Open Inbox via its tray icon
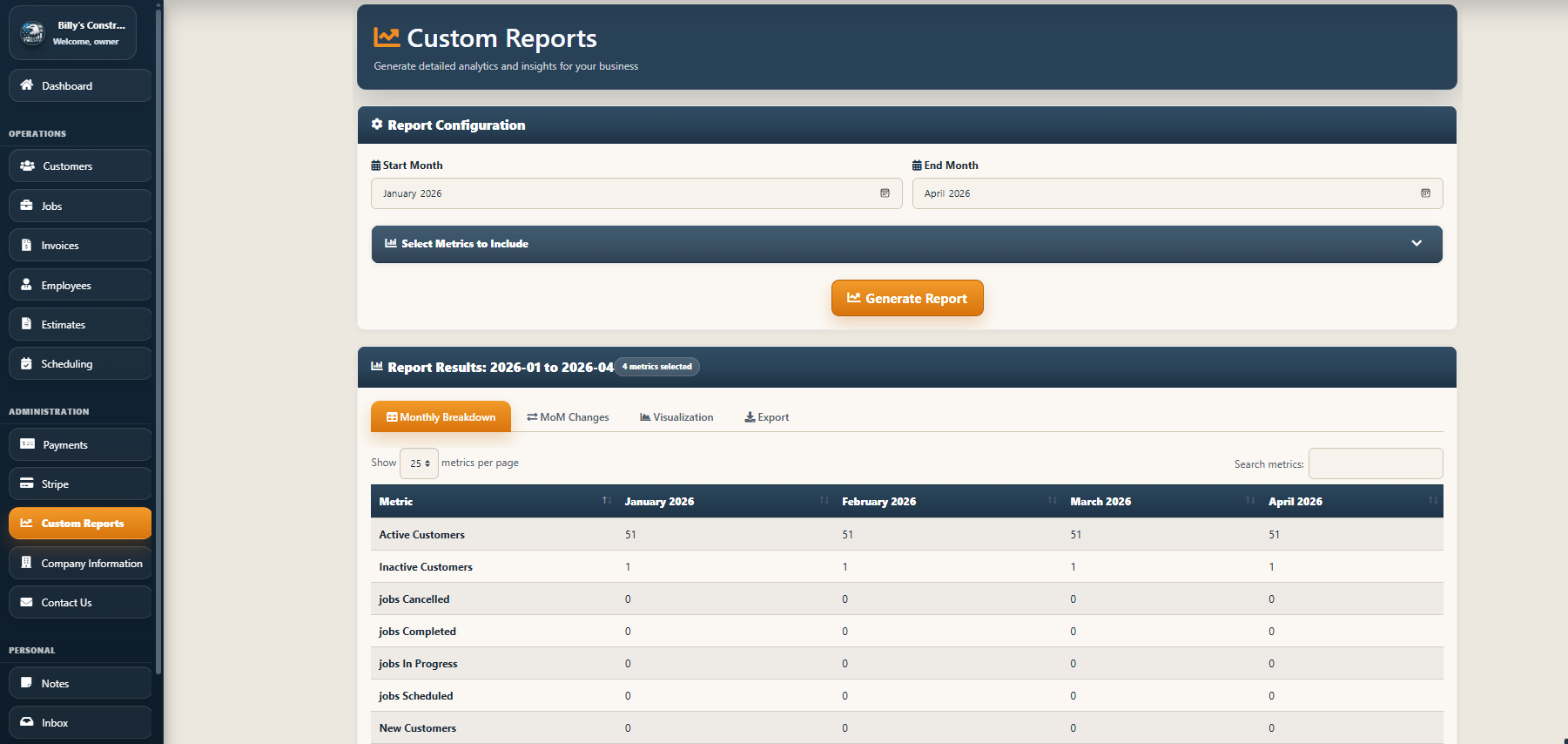The height and width of the screenshot is (744, 1568). tap(26, 722)
